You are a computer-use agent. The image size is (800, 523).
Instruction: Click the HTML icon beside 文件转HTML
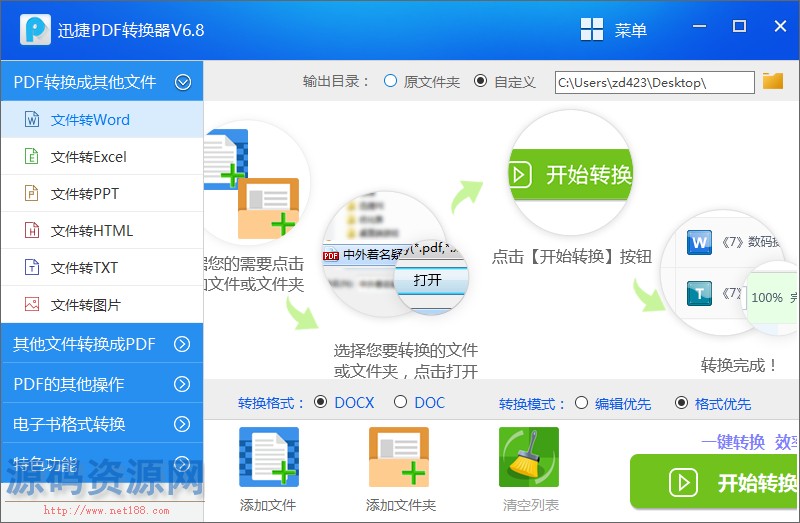[32, 230]
